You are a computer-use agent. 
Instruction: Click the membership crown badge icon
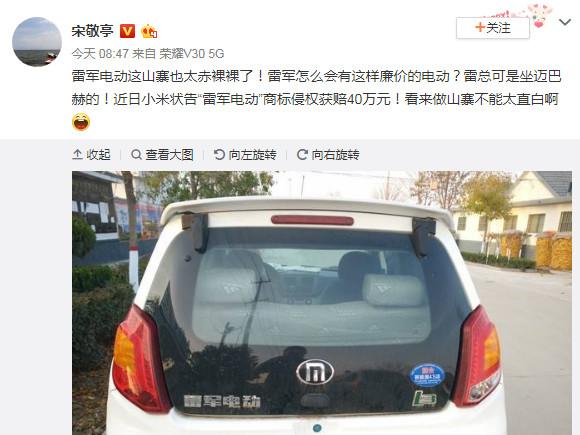tap(149, 31)
